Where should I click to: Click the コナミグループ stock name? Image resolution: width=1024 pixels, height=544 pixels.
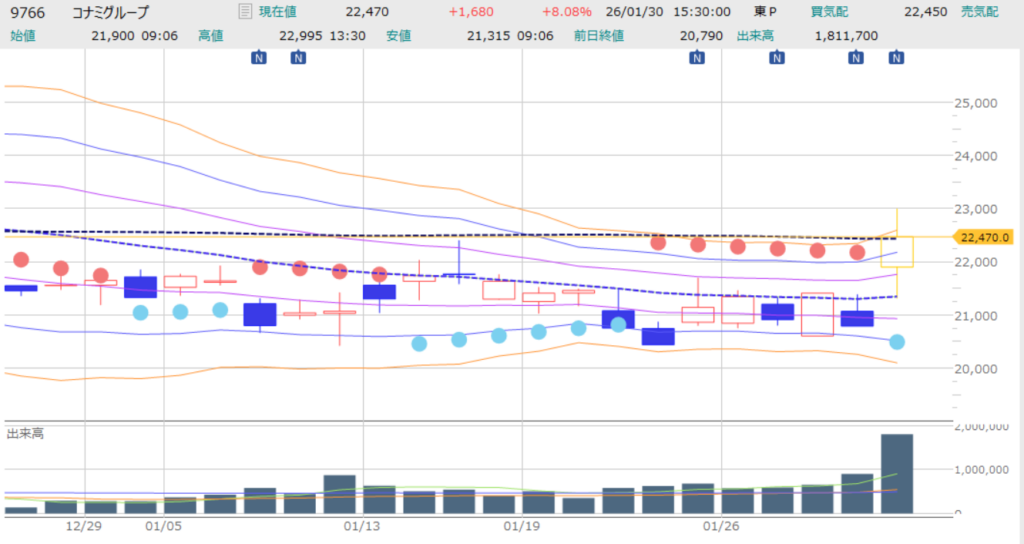click(x=111, y=12)
